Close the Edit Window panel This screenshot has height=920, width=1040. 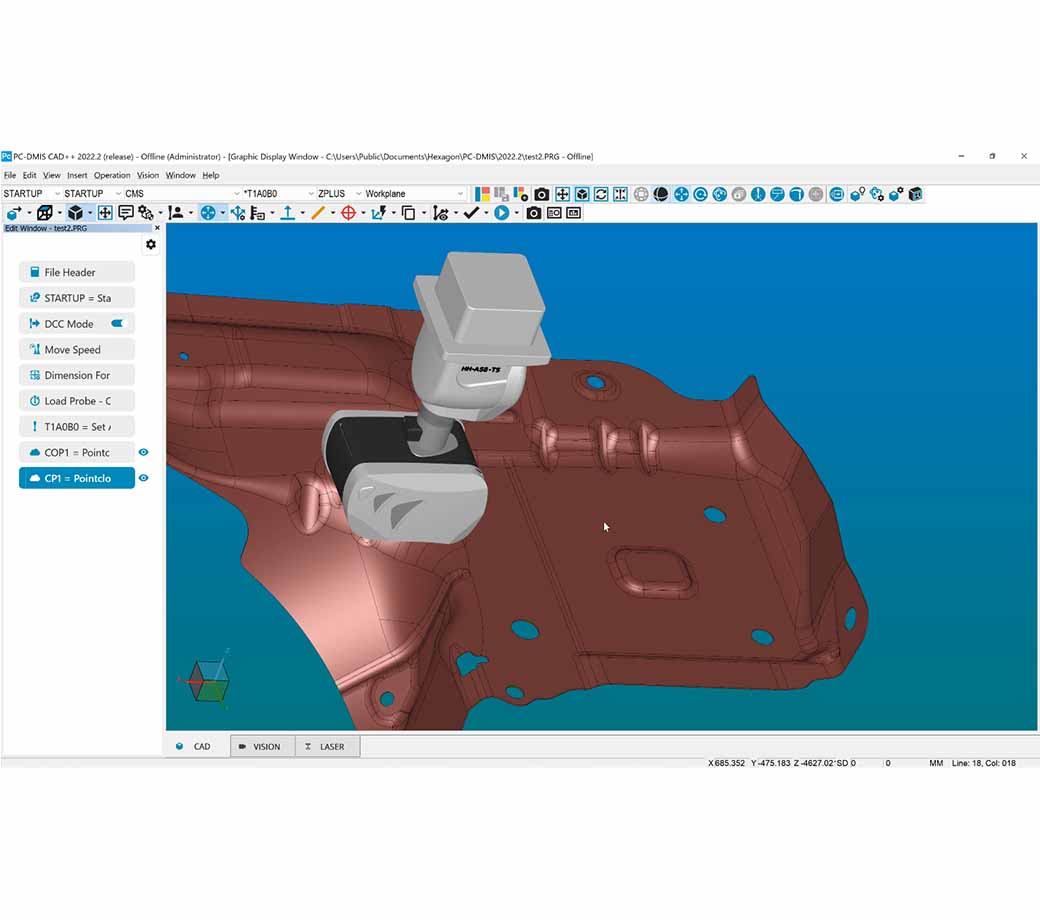157,228
